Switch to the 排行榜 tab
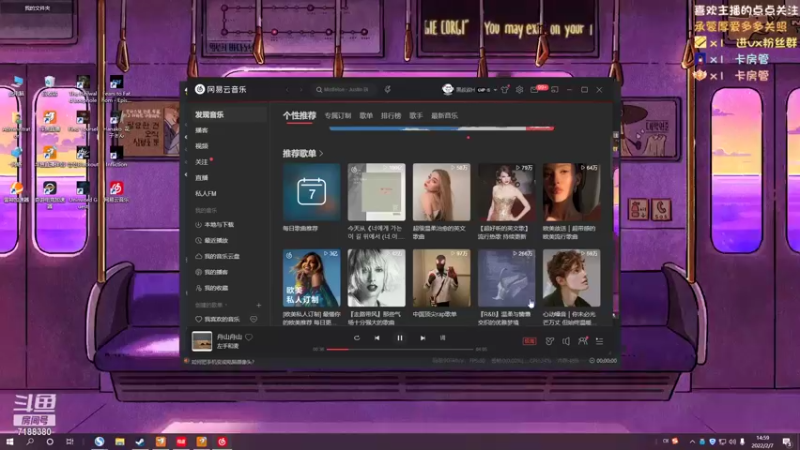 pyautogui.click(x=391, y=116)
